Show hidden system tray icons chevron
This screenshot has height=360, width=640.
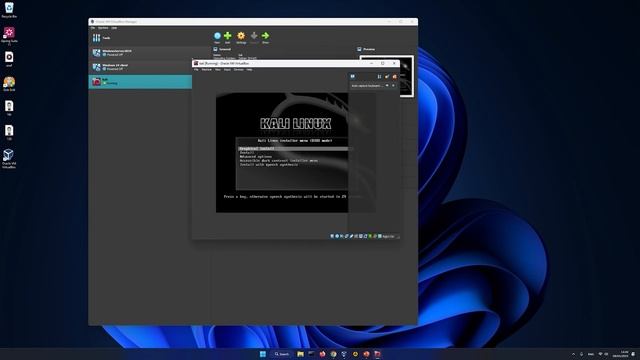click(x=573, y=354)
